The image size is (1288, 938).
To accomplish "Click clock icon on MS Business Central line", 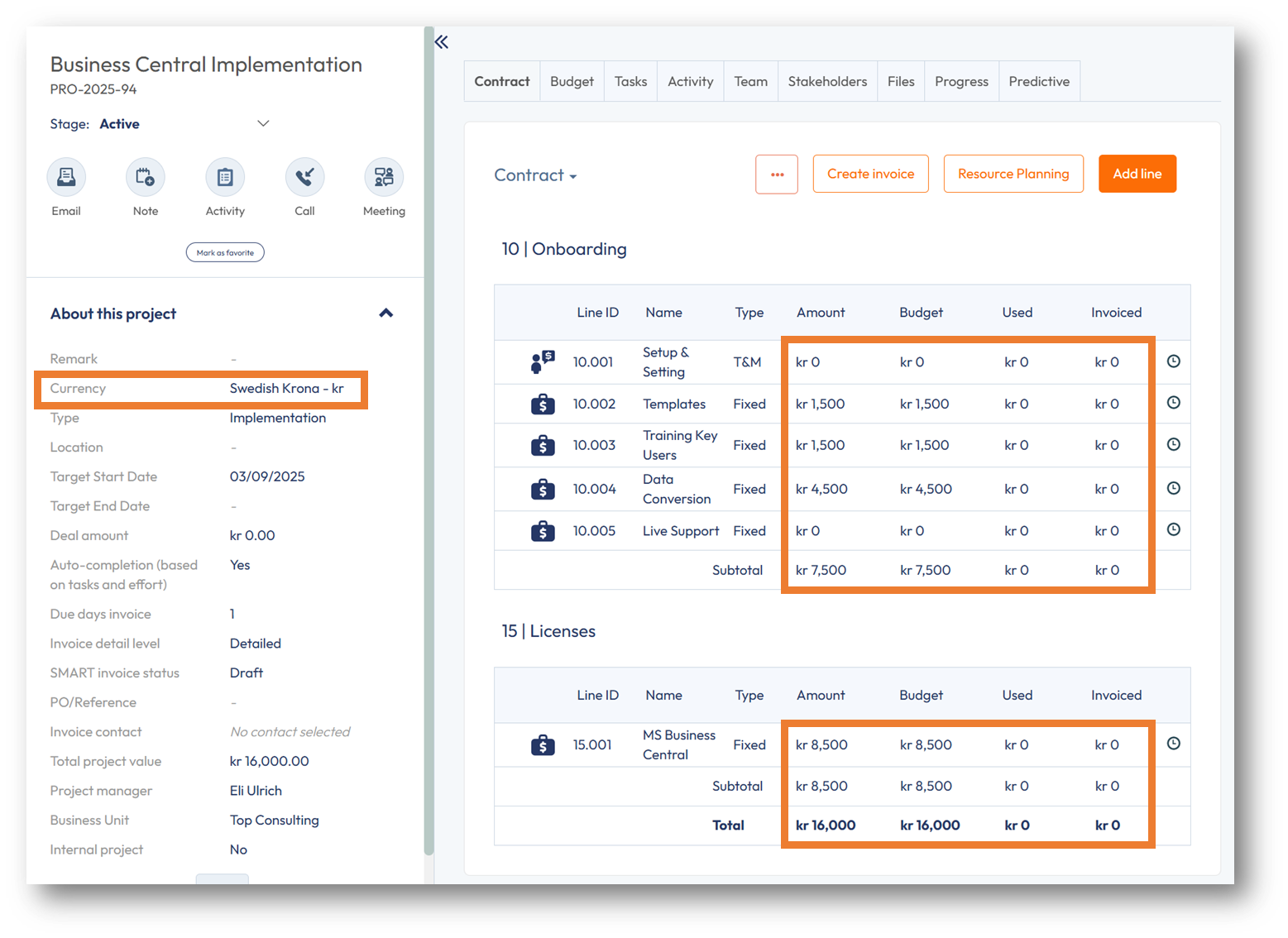I will point(1173,744).
